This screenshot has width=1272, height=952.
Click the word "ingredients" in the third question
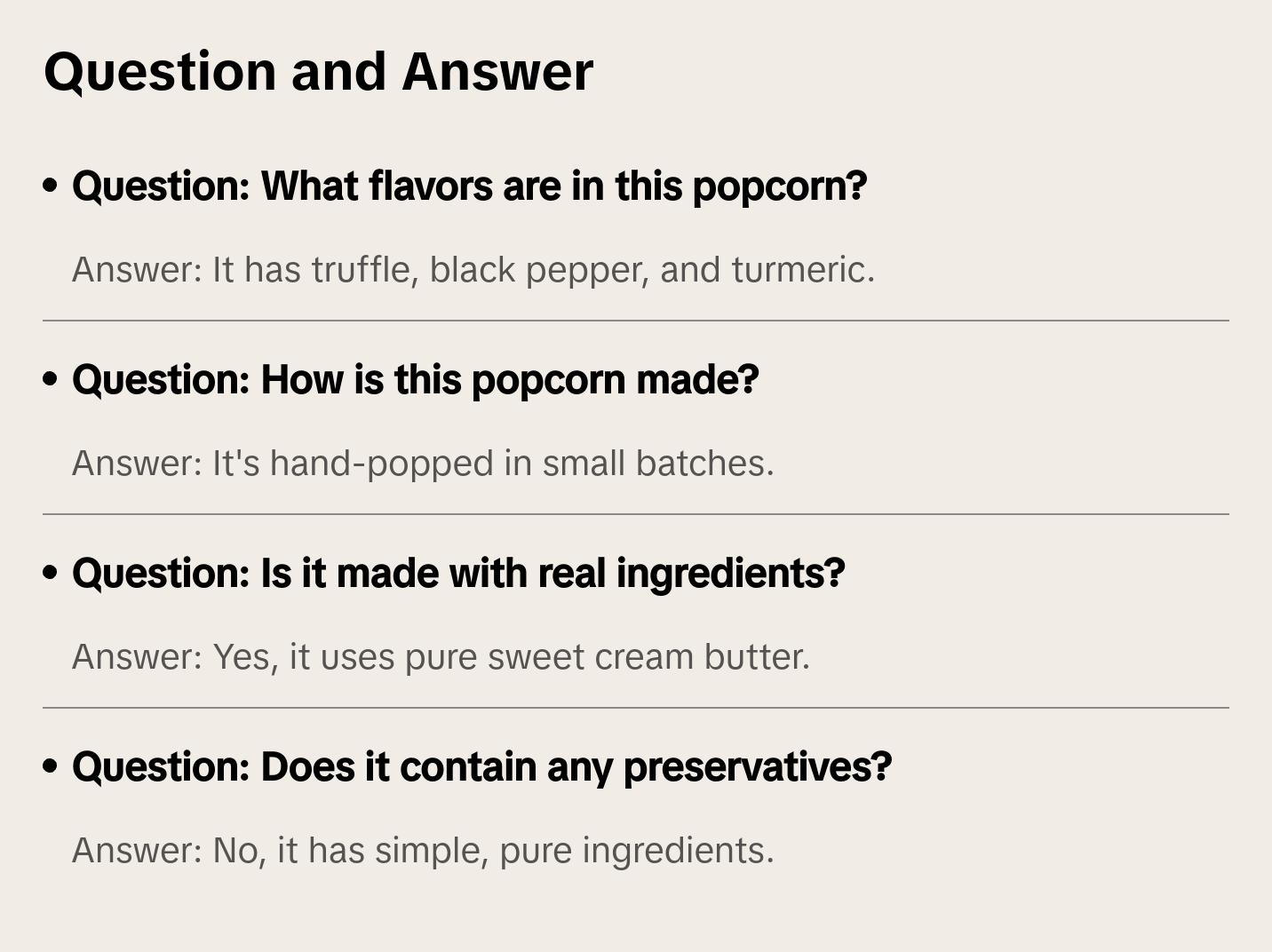coord(730,574)
